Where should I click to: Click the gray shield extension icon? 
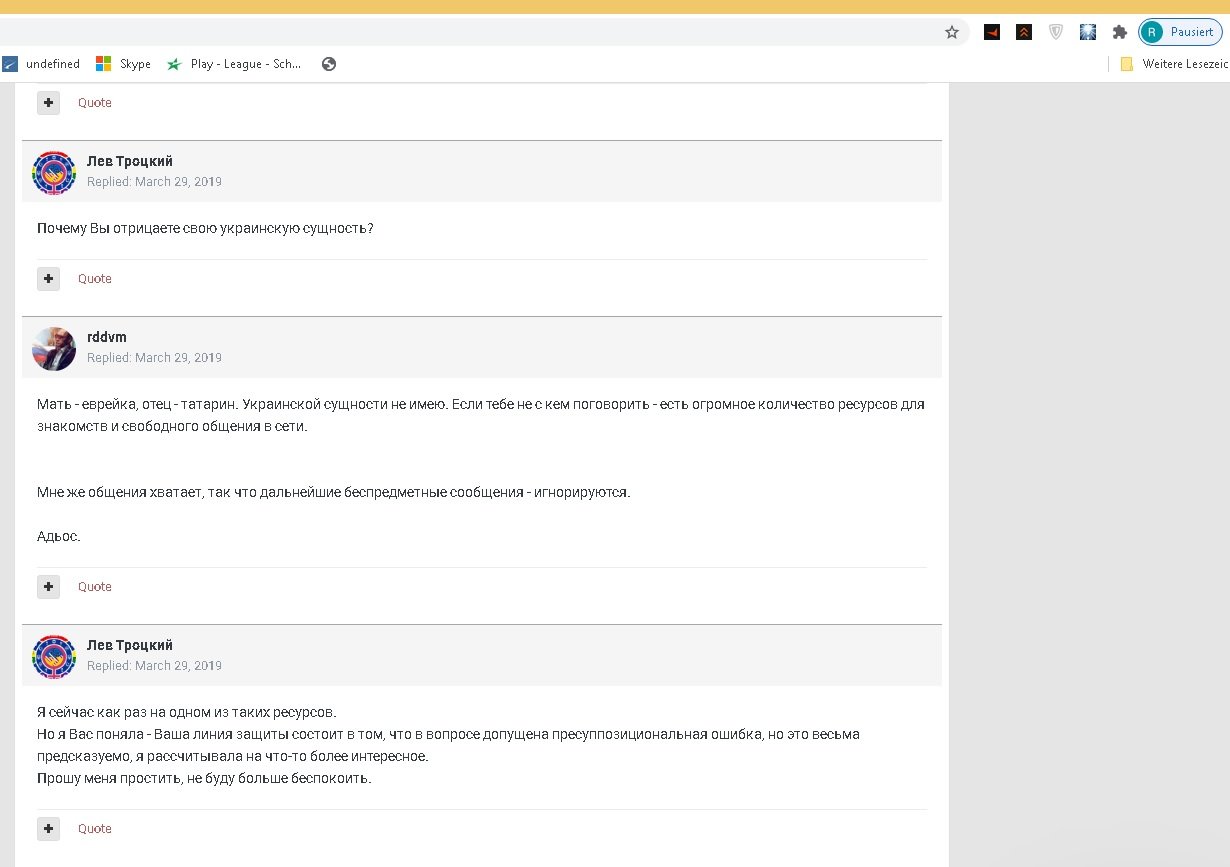(1055, 32)
